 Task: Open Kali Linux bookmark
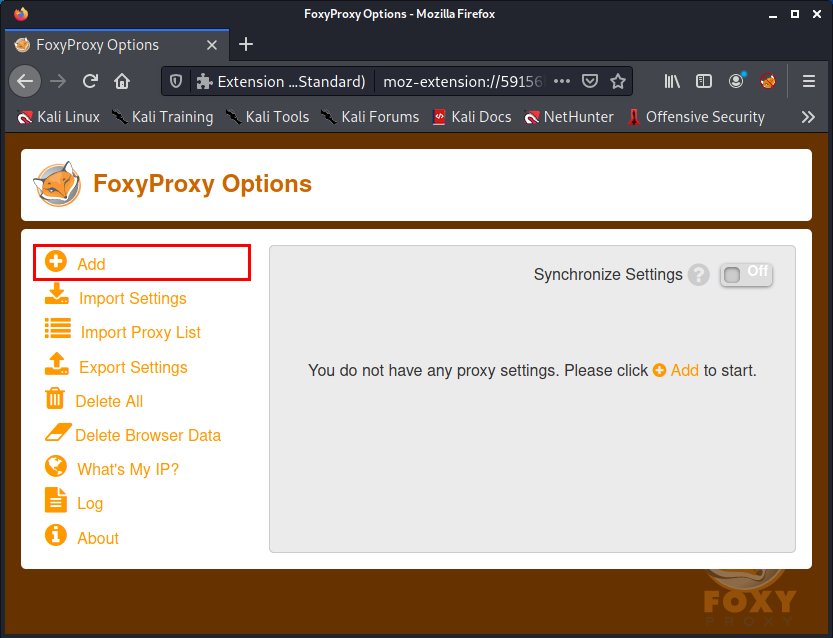58,117
